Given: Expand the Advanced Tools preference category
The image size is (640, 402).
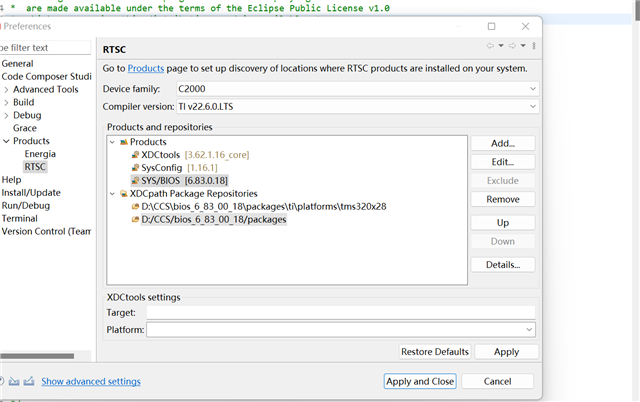Looking at the screenshot, I should 6,89.
